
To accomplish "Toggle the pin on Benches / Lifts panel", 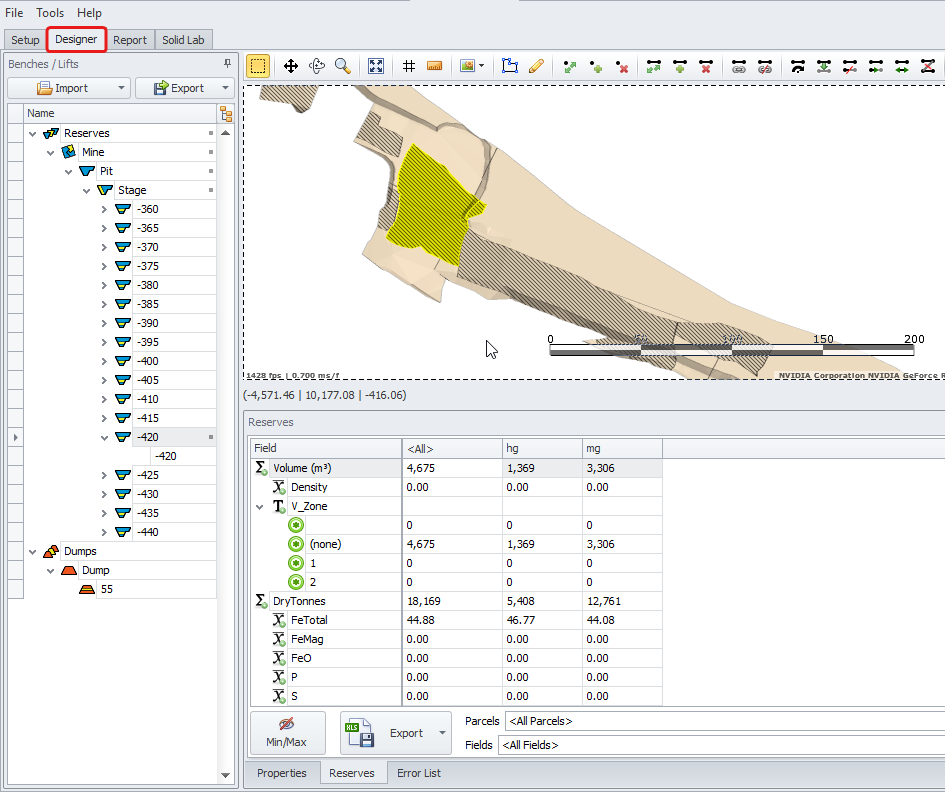I will [x=227, y=63].
